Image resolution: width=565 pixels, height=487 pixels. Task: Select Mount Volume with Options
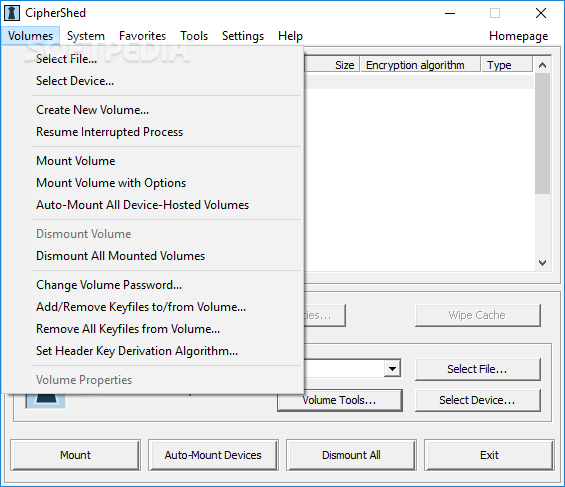click(152, 183)
